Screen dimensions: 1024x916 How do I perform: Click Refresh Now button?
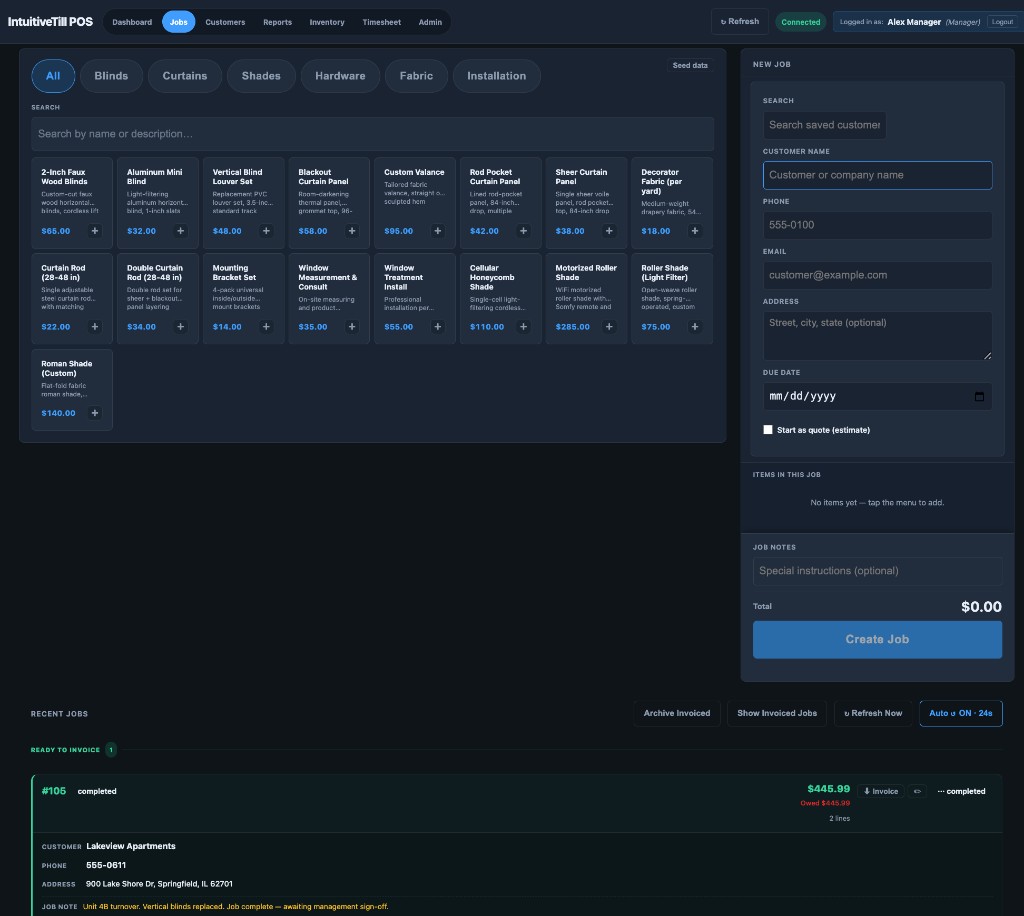click(872, 713)
